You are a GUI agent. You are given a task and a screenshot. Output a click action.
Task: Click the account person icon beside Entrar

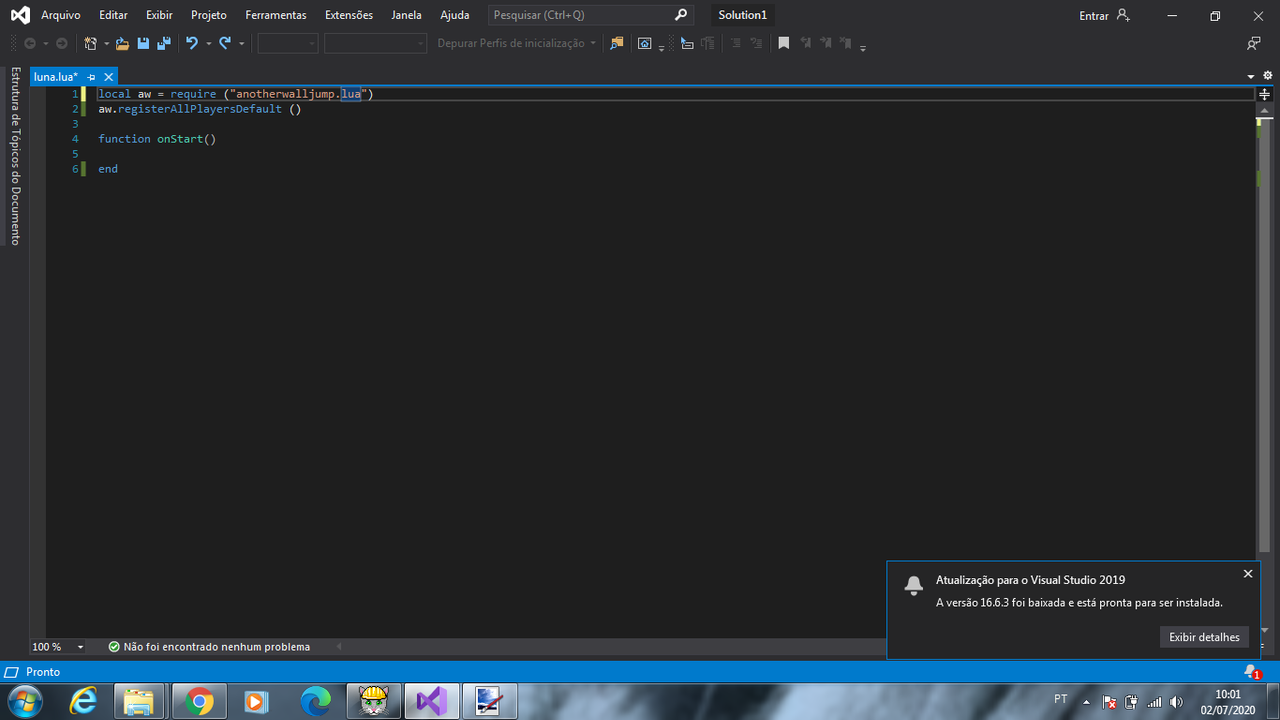click(x=1123, y=15)
